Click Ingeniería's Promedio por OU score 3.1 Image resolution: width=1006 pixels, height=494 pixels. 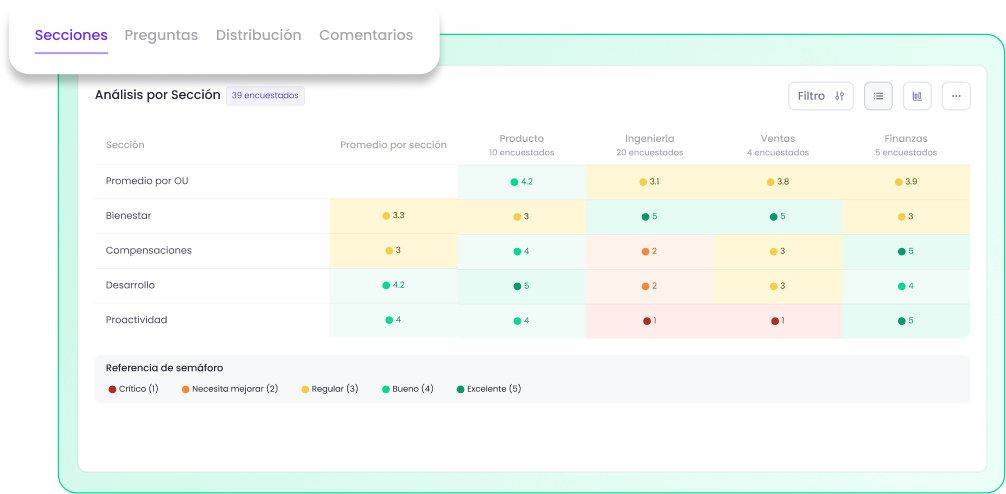point(649,182)
